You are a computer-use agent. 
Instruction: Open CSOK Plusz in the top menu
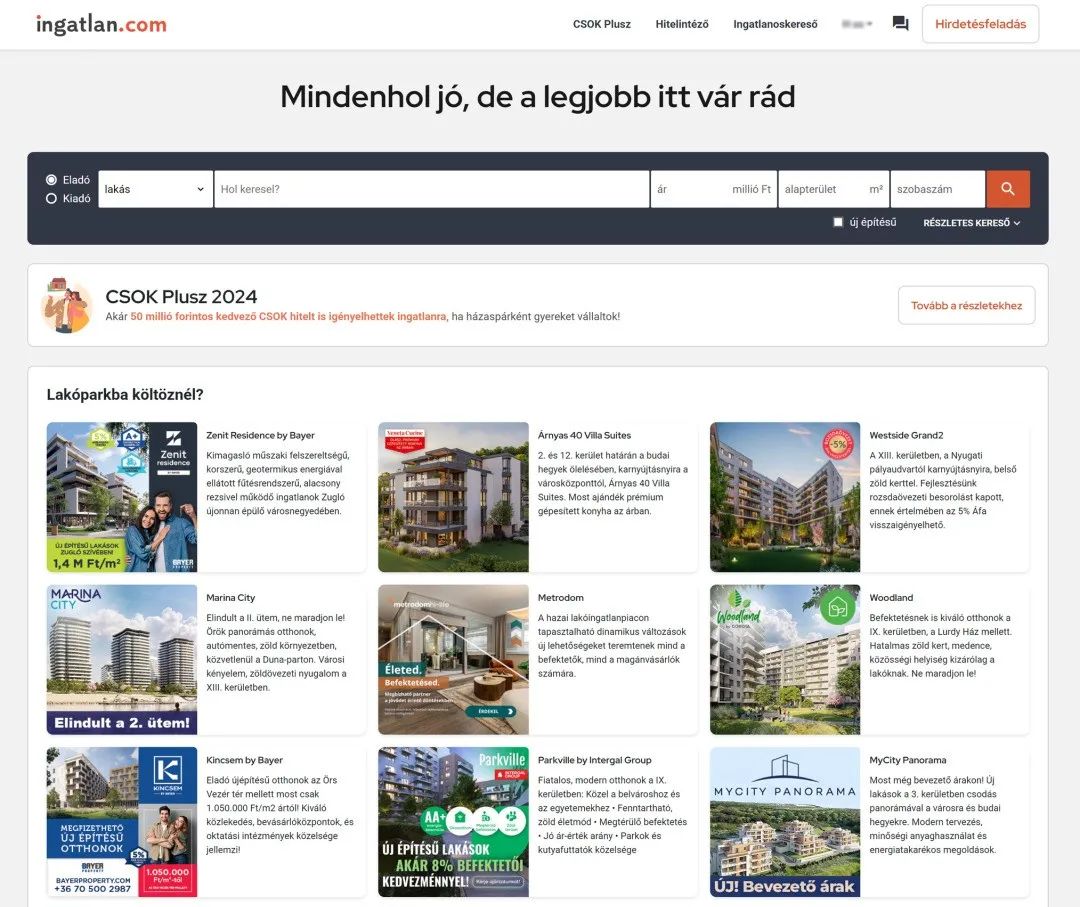point(602,24)
